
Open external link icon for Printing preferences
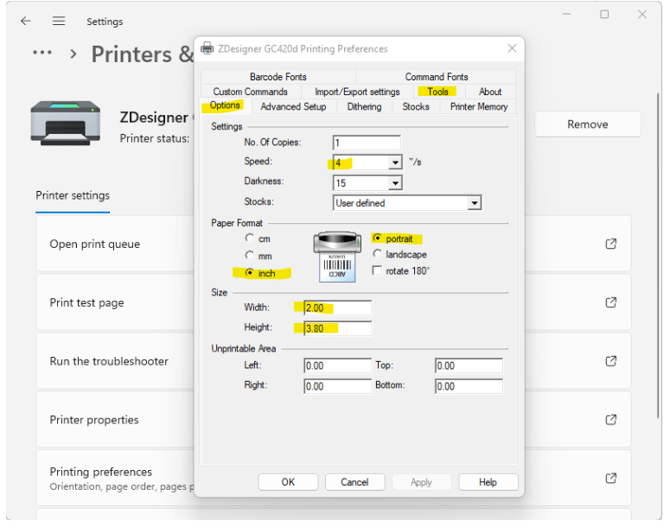coord(611,478)
